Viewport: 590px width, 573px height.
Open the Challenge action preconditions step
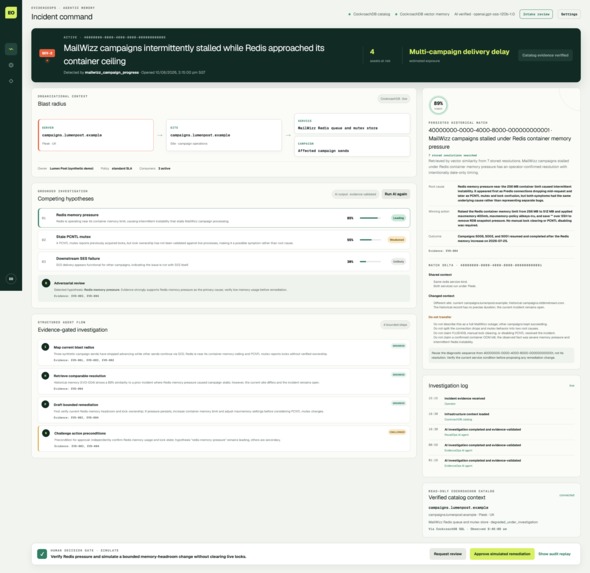pos(224,439)
